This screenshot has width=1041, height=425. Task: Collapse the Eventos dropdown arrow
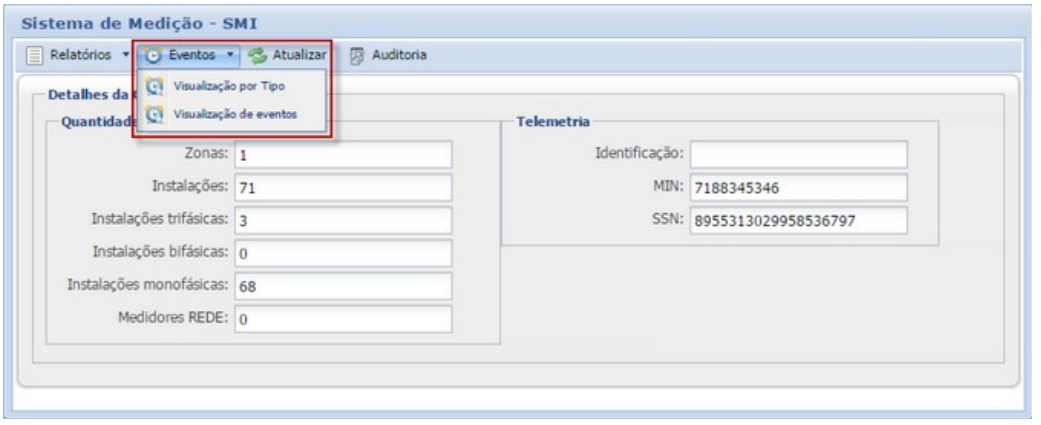tap(230, 53)
